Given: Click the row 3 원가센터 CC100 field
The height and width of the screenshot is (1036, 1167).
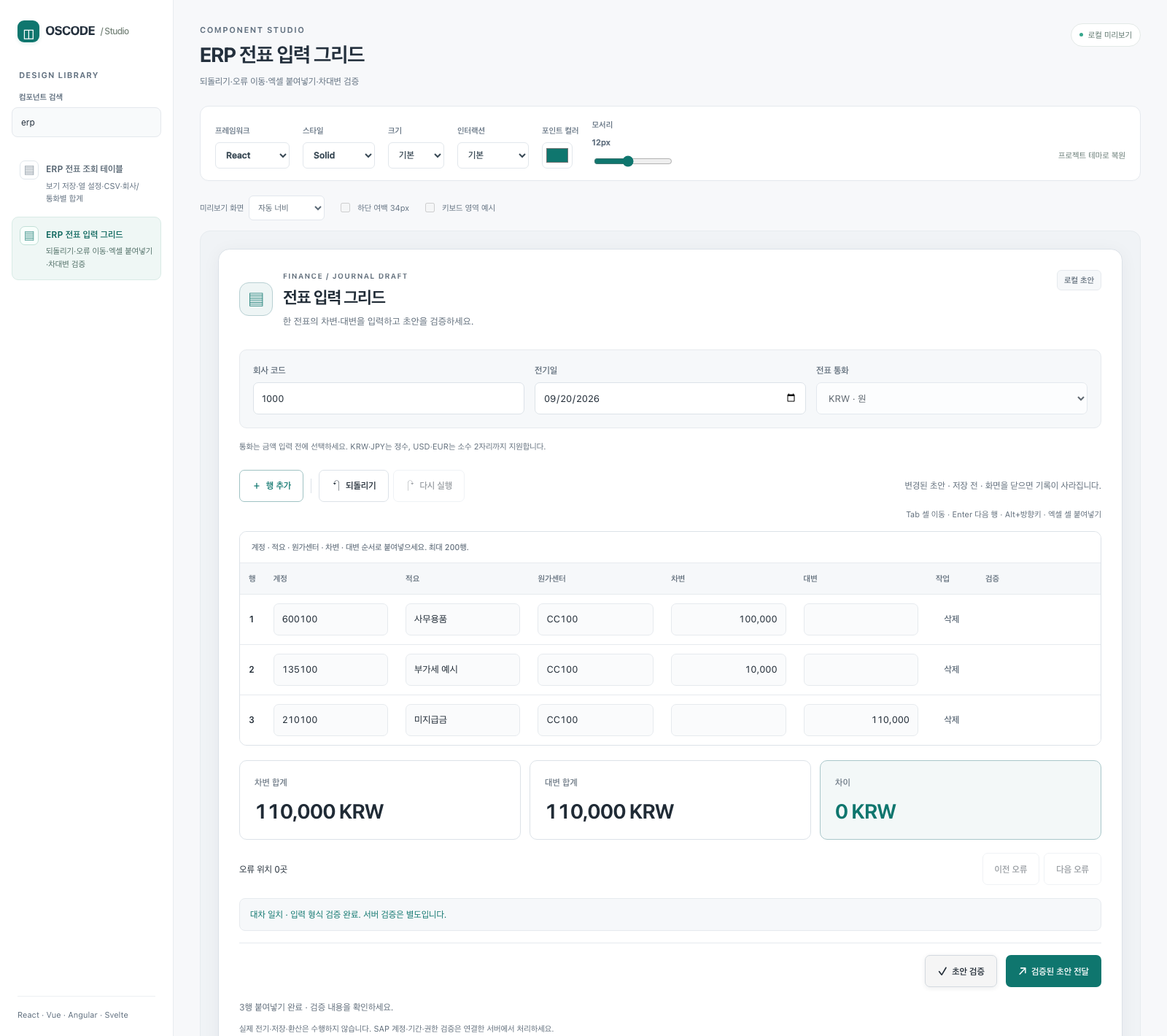Looking at the screenshot, I should coord(595,720).
